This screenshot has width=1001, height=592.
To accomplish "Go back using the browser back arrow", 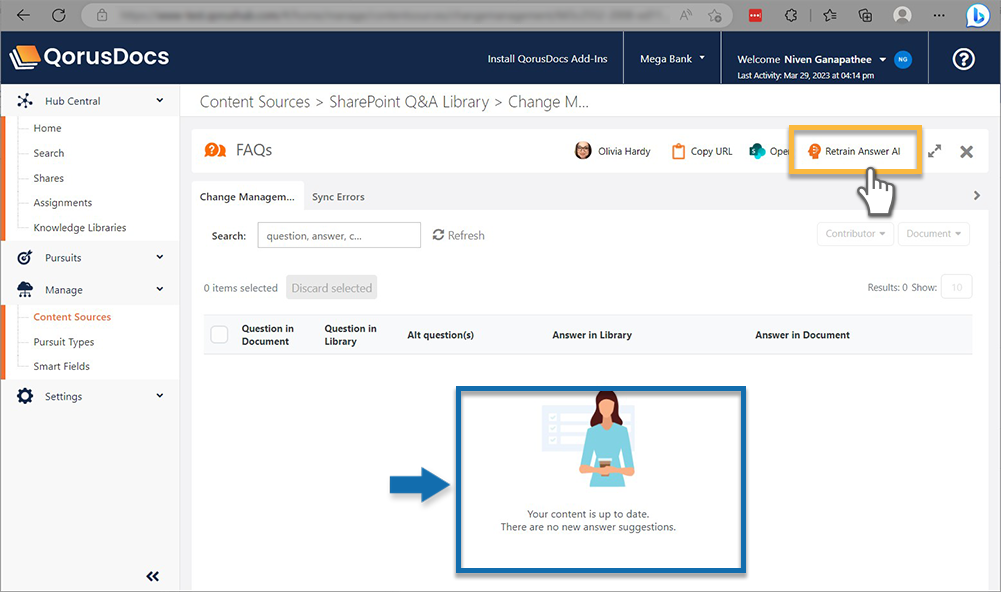I will click(24, 15).
